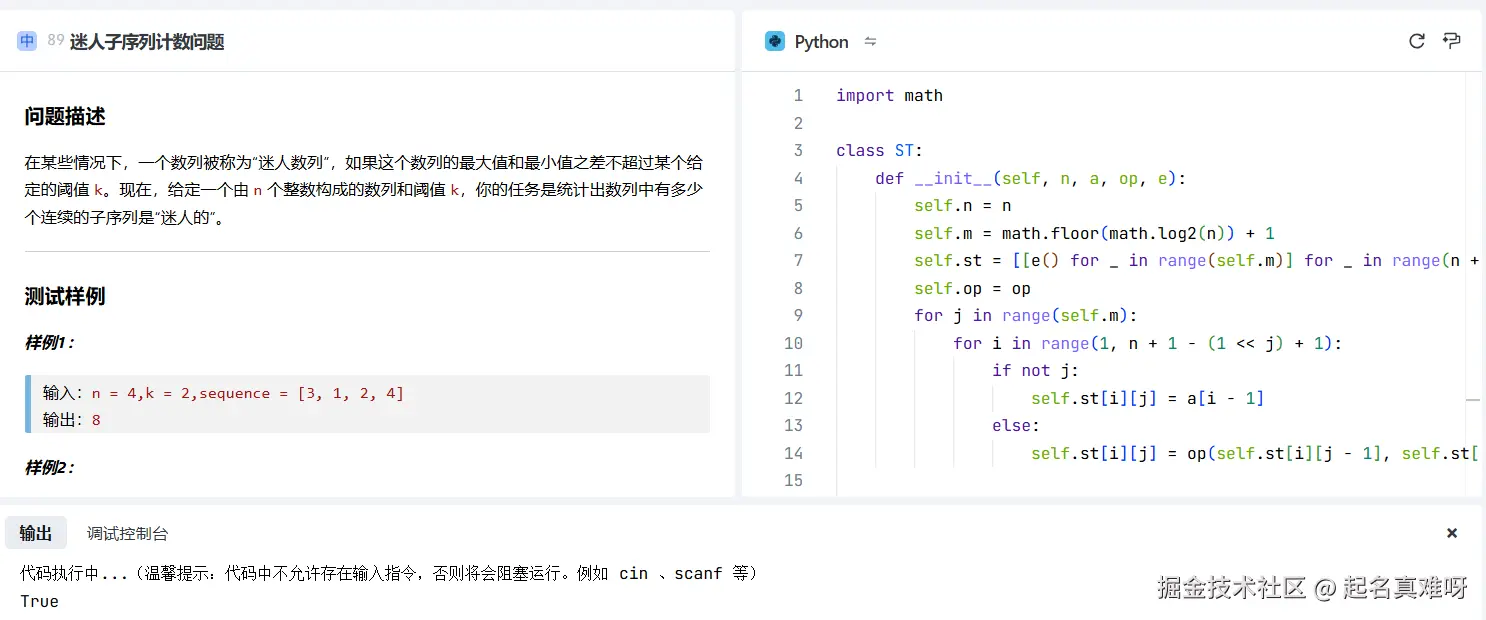The width and height of the screenshot is (1486, 620).
Task: Place cursor on "import math" line
Action: coord(889,96)
